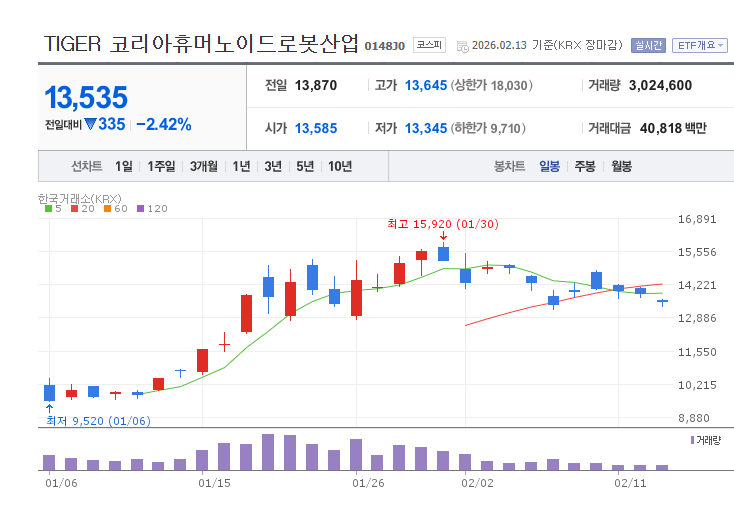Image resolution: width=734 pixels, height=514 pixels.
Task: Click the 12,886 price axis label
Action: pos(697,318)
